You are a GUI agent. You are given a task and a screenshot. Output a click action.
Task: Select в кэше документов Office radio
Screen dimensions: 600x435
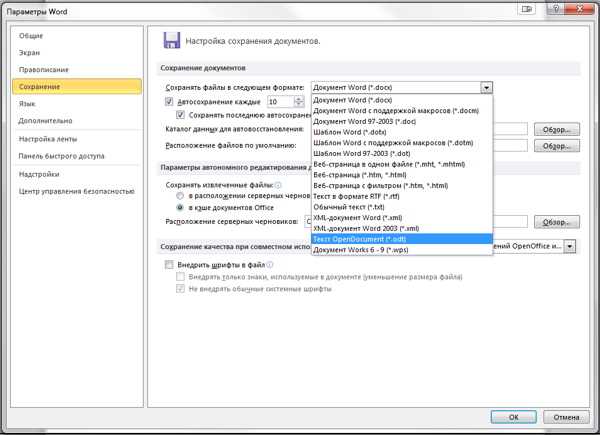pos(180,207)
